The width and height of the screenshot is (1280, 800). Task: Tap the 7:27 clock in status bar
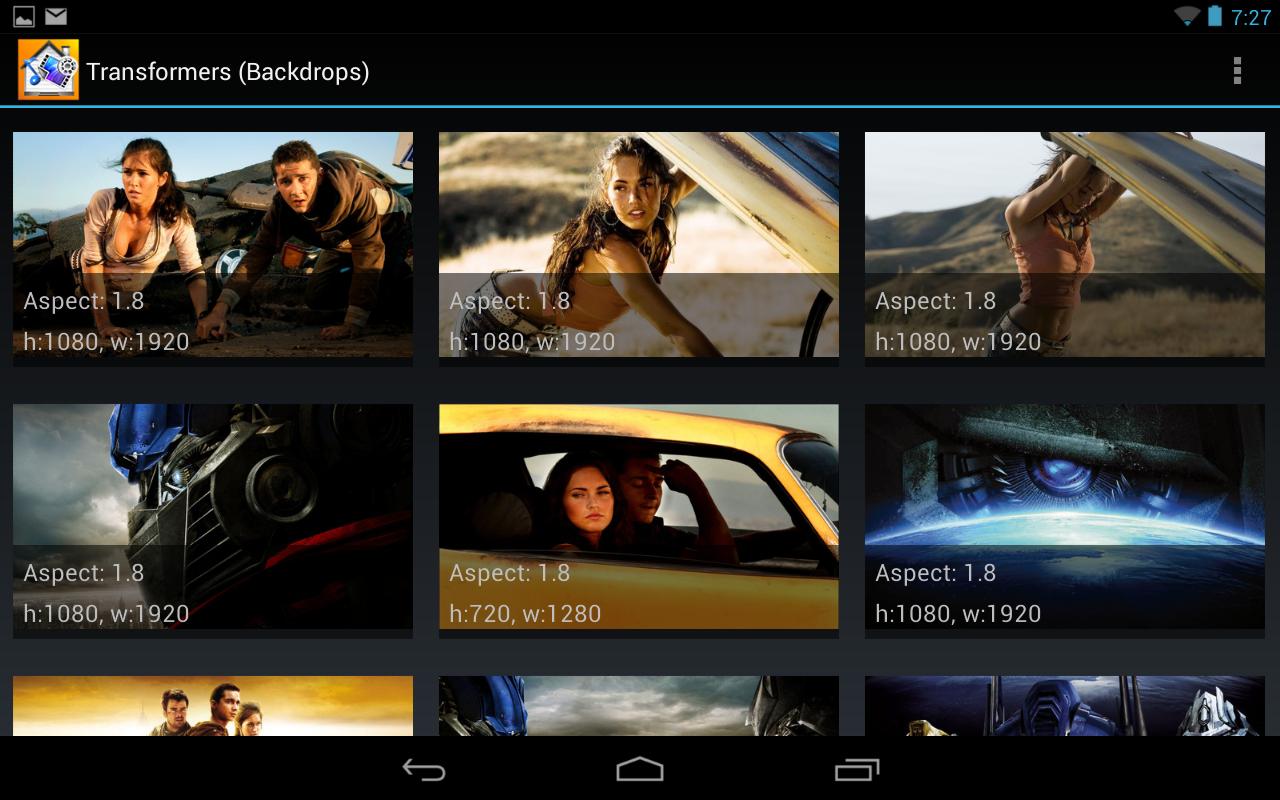1251,17
